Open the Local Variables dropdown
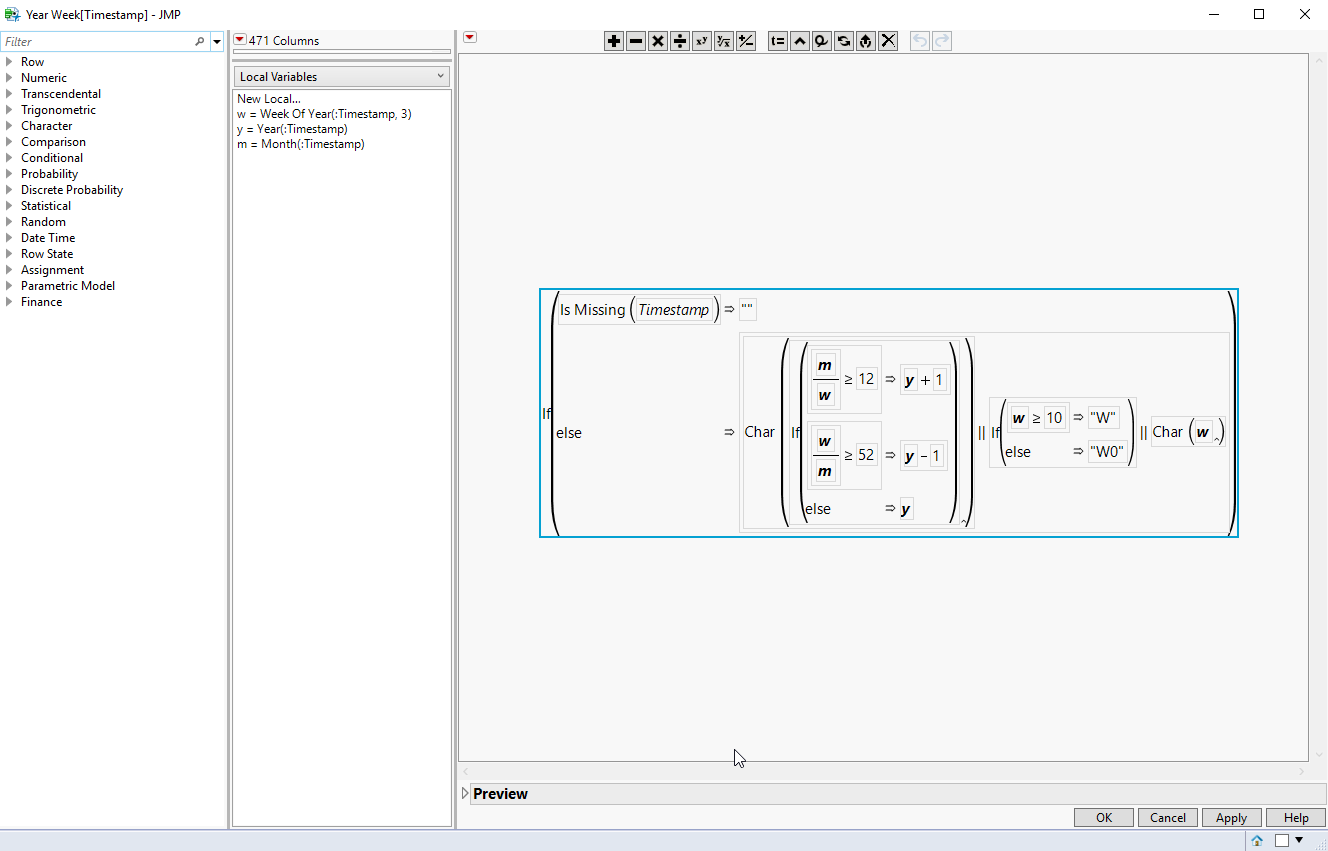 click(341, 75)
